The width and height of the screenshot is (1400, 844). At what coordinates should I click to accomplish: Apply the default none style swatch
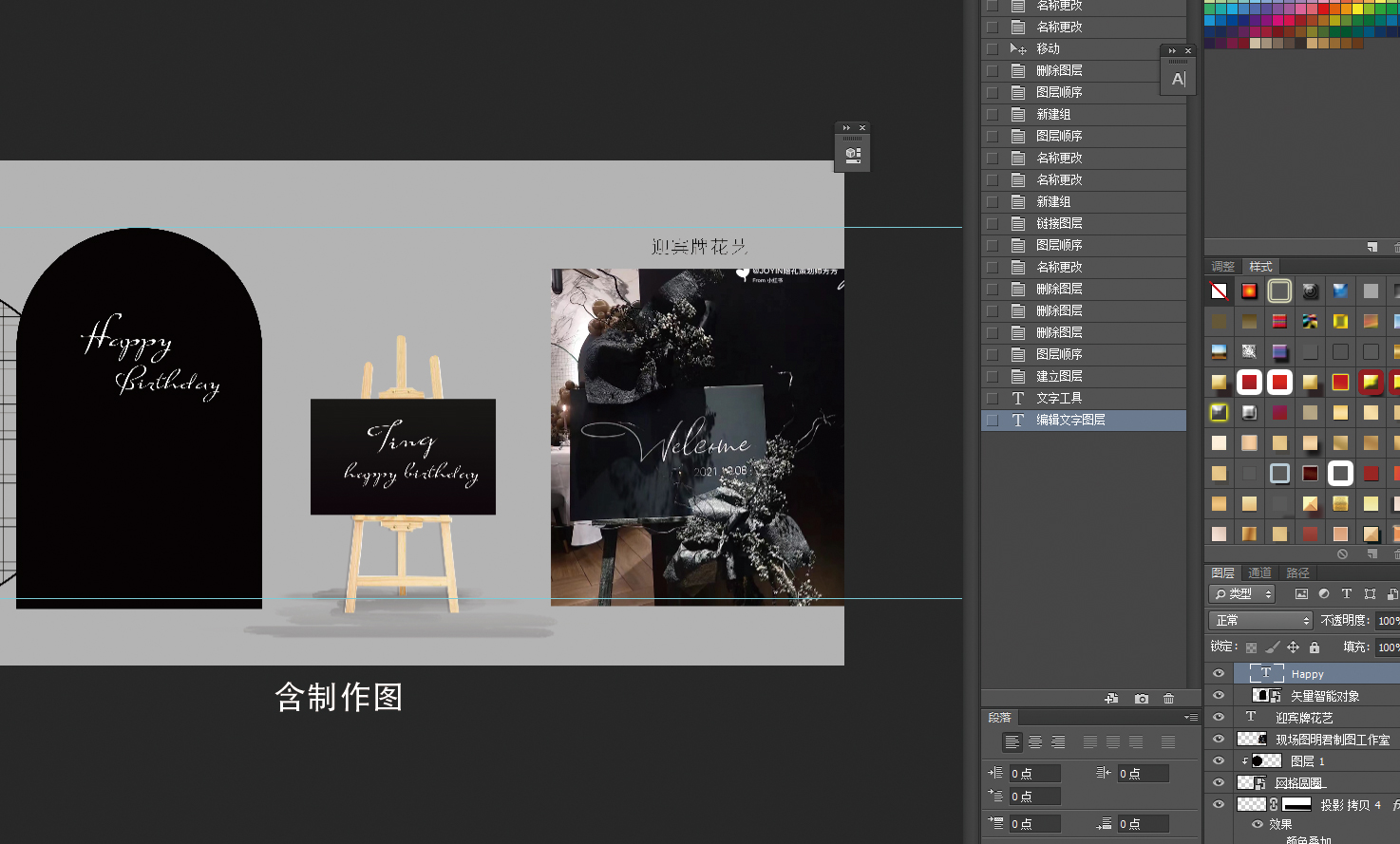point(1219,291)
